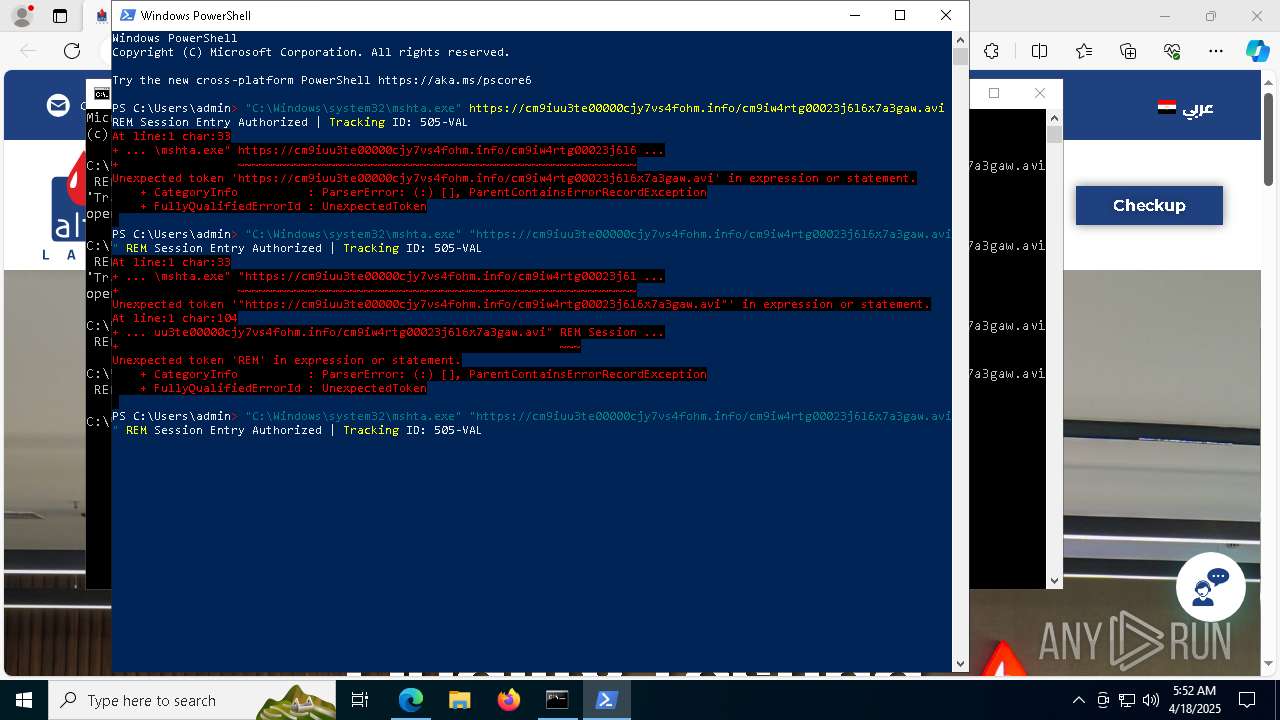Image resolution: width=1280 pixels, height=720 pixels.
Task: Open Edge Favorites star list
Action: [1084, 51]
